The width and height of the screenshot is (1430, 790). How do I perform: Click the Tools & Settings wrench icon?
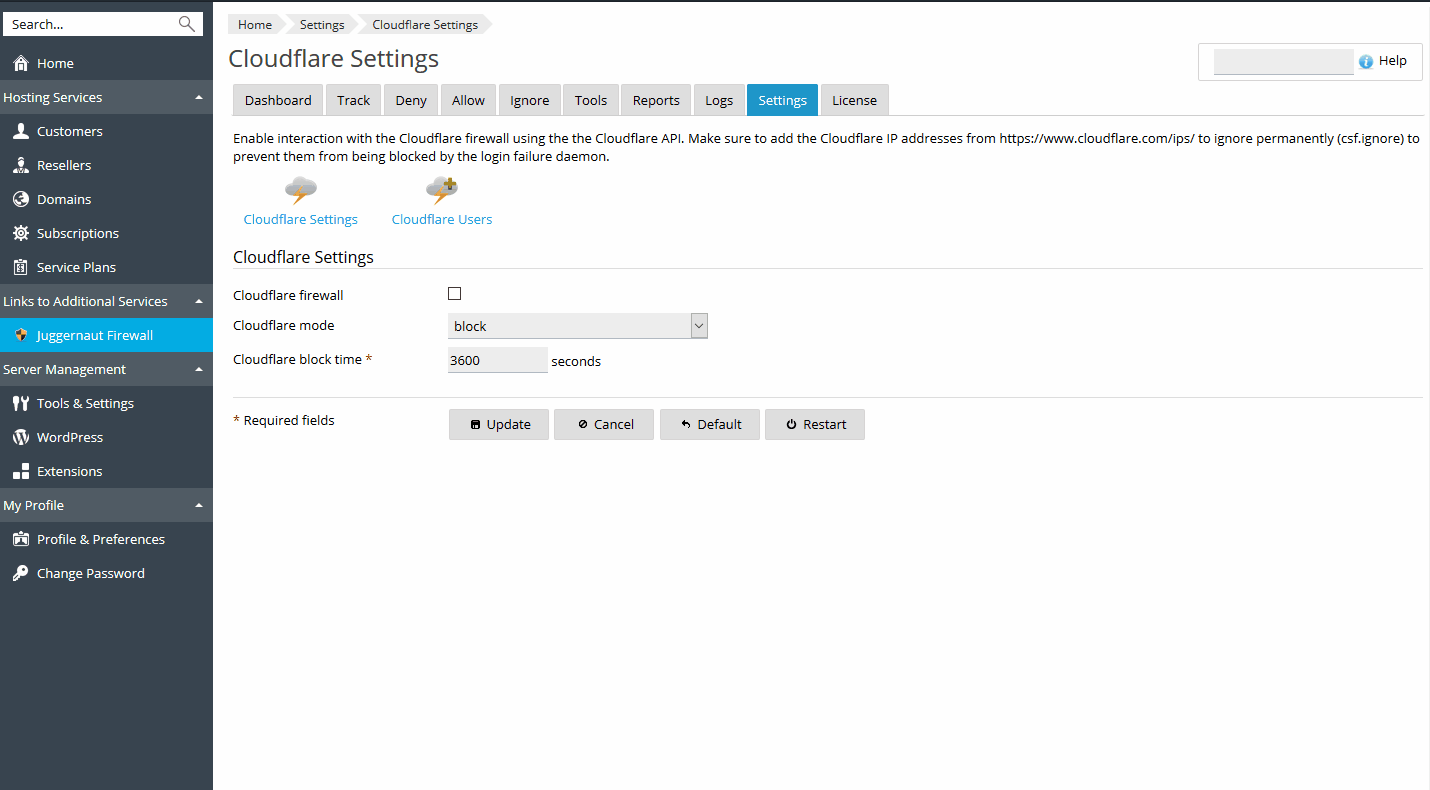[x=21, y=403]
